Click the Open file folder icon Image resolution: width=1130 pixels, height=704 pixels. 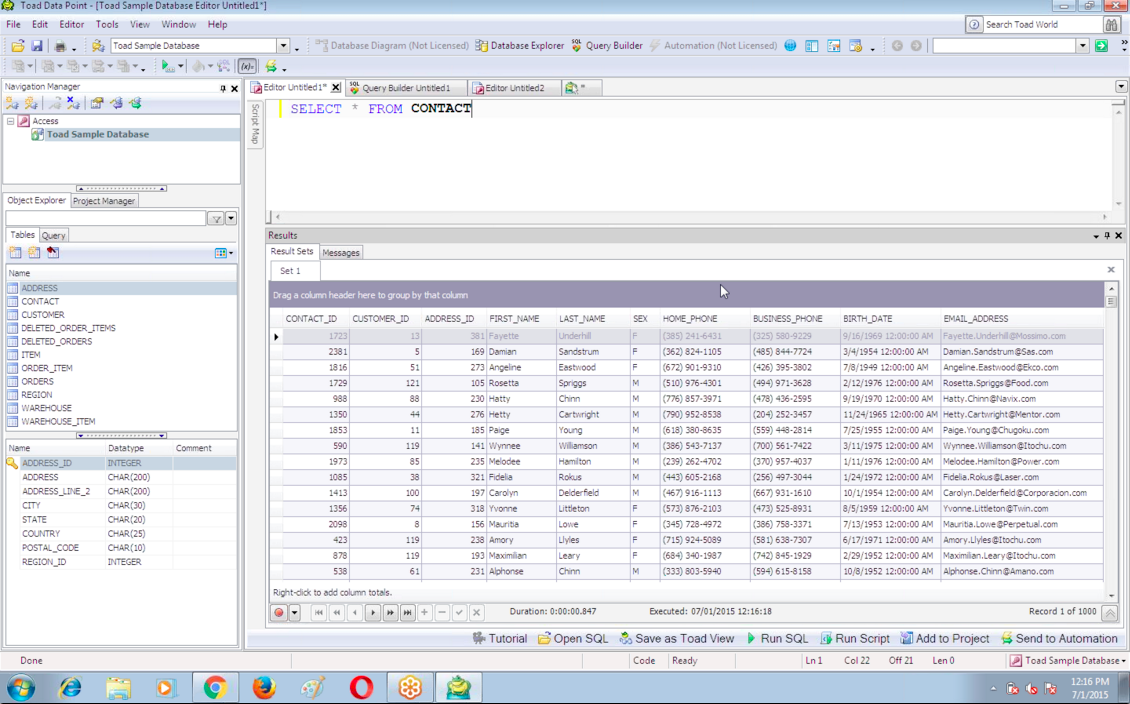pyautogui.click(x=18, y=46)
